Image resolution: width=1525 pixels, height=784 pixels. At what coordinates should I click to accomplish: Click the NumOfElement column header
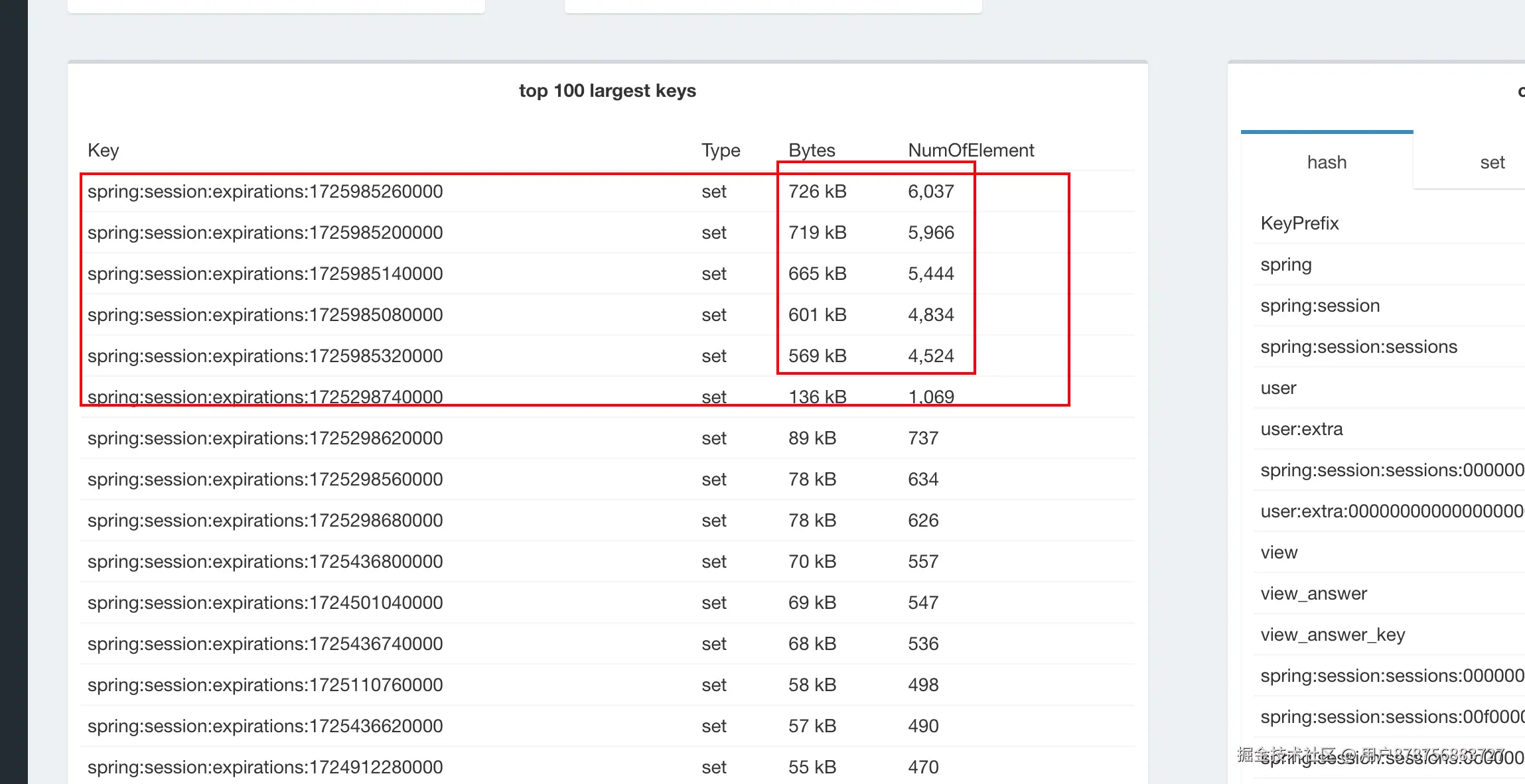(x=971, y=151)
